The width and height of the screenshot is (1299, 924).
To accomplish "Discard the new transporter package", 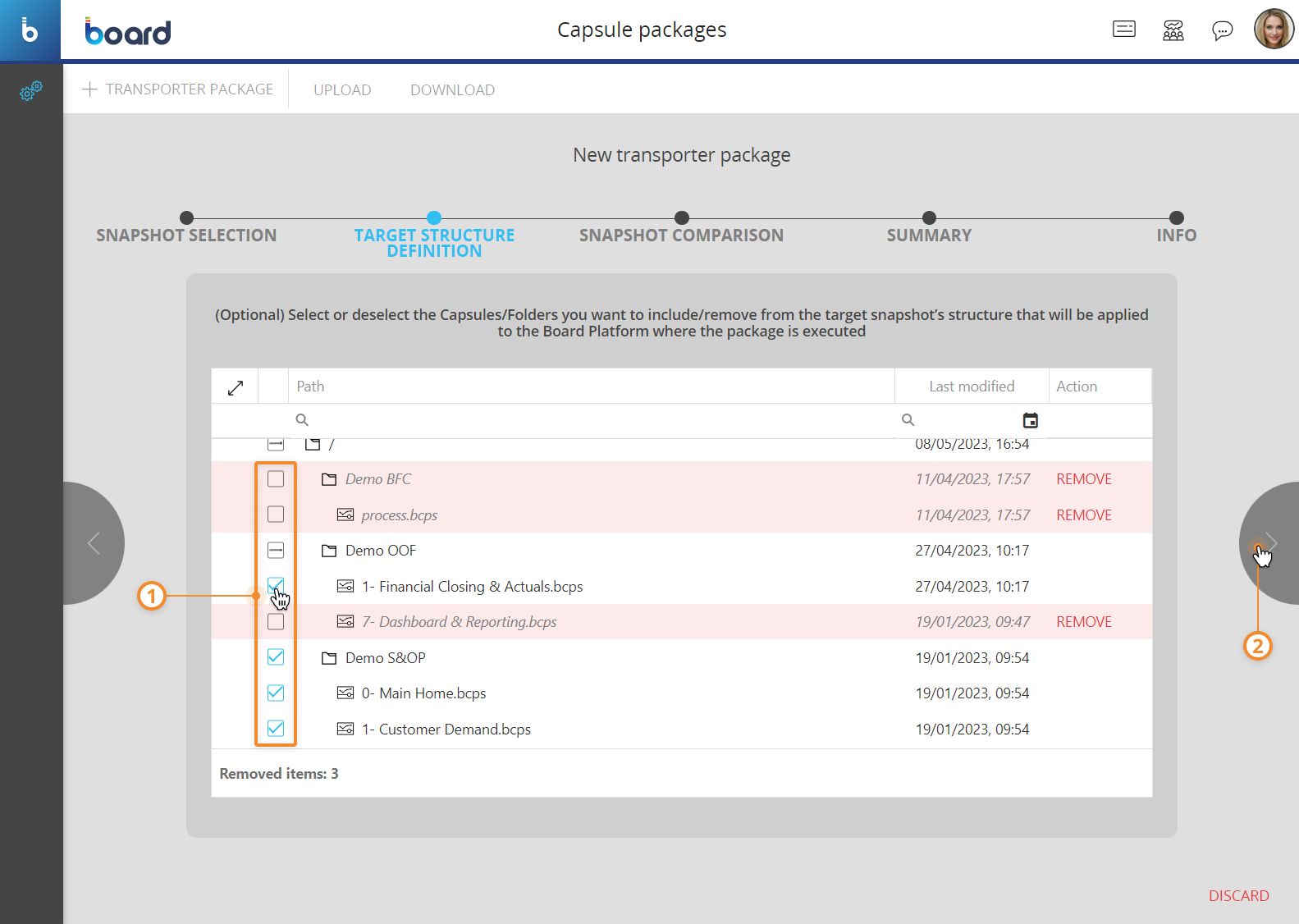I will (1238, 896).
